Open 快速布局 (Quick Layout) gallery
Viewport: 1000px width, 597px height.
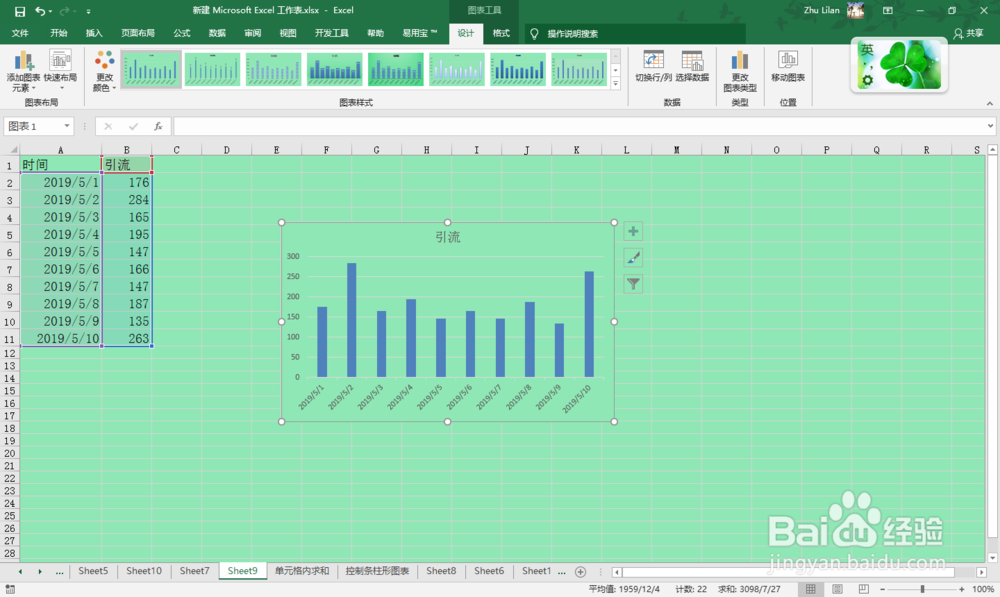(60, 71)
